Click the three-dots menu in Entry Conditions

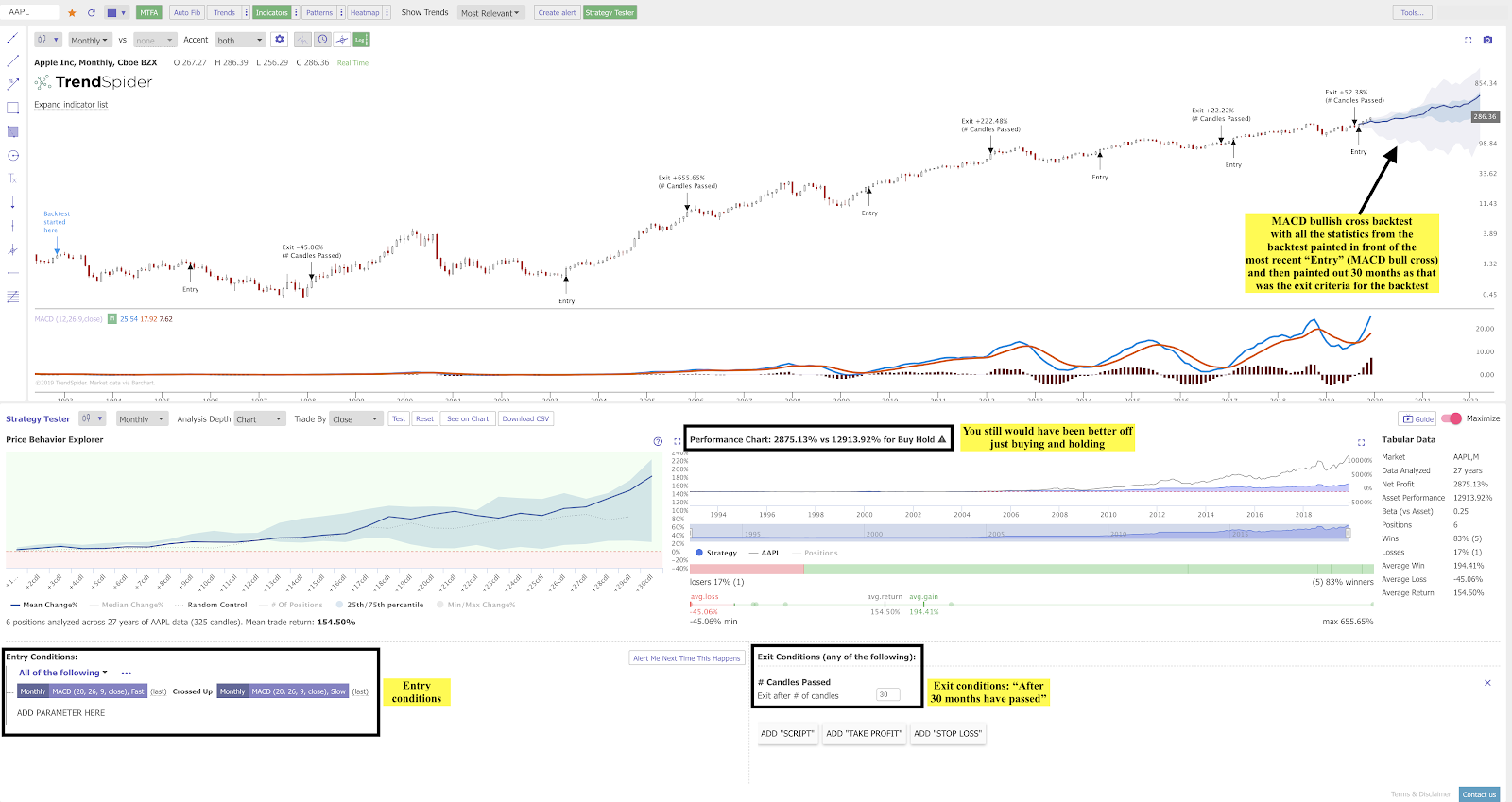126,674
